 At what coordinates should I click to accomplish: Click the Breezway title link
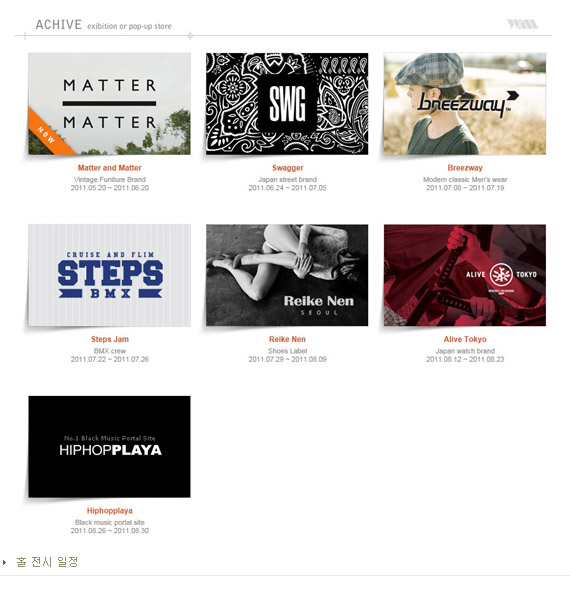point(465,168)
